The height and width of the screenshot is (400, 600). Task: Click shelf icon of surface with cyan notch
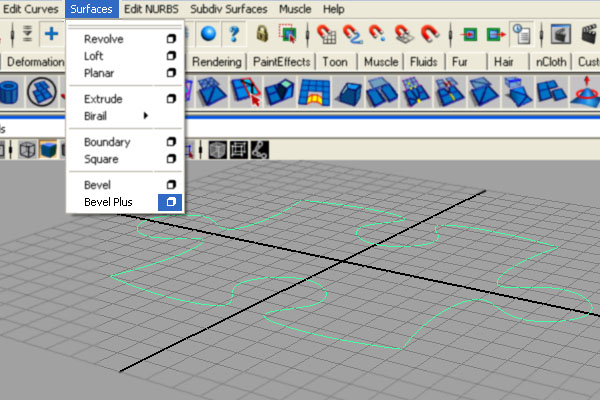[x=280, y=92]
